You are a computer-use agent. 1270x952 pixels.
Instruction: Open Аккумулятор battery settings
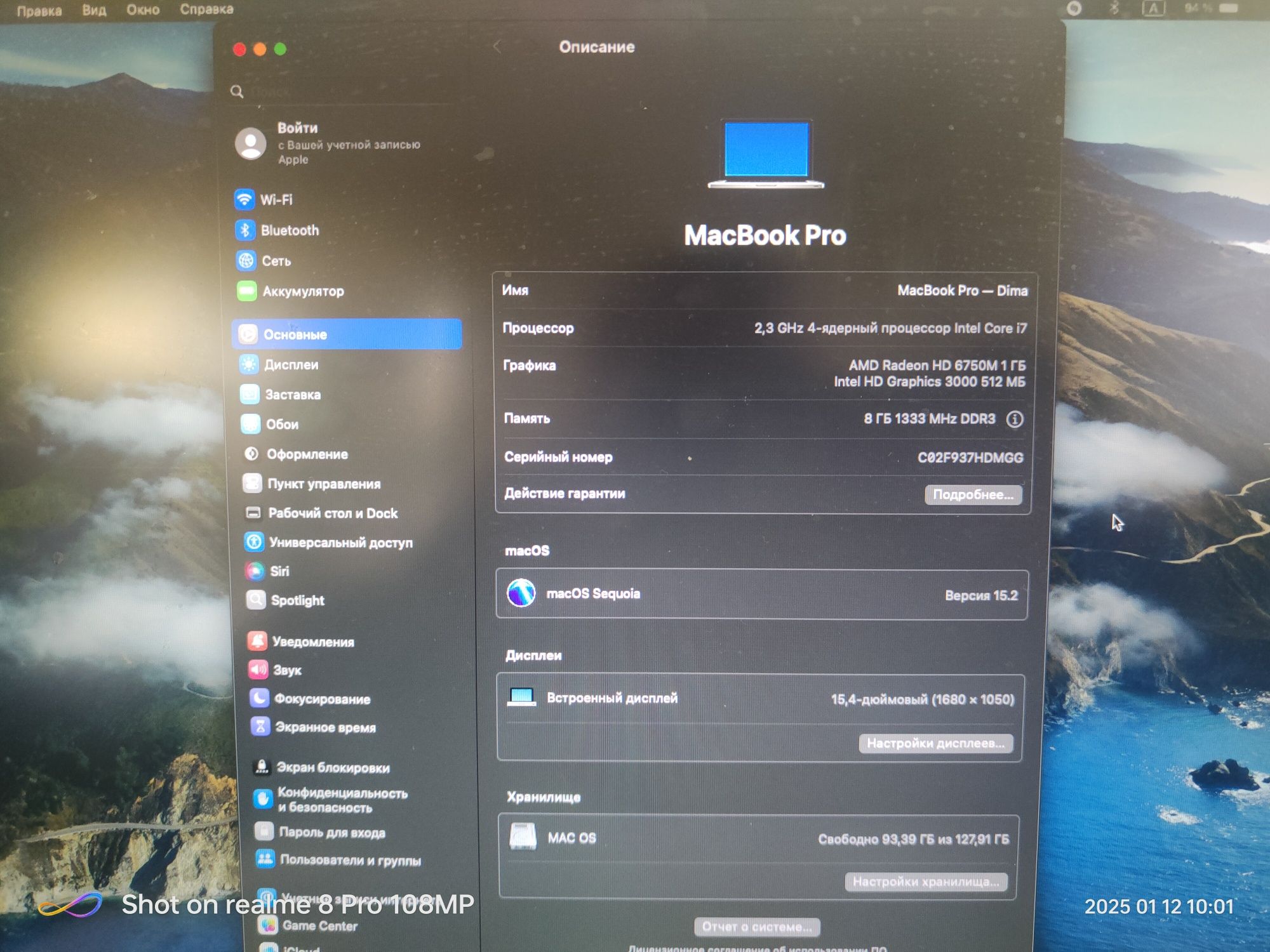tap(290, 291)
